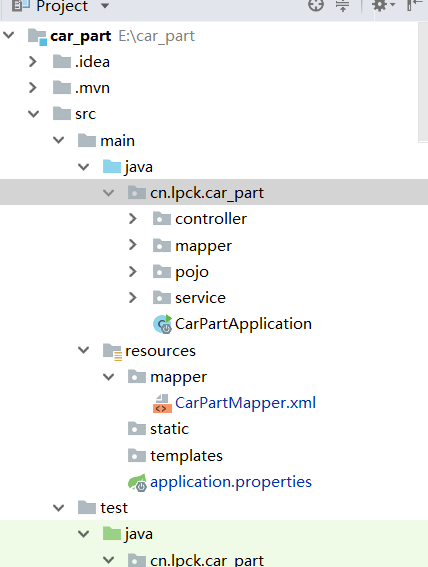The height and width of the screenshot is (567, 428).
Task: Click the vertical scrollbar of project tree
Action: [x=423, y=81]
